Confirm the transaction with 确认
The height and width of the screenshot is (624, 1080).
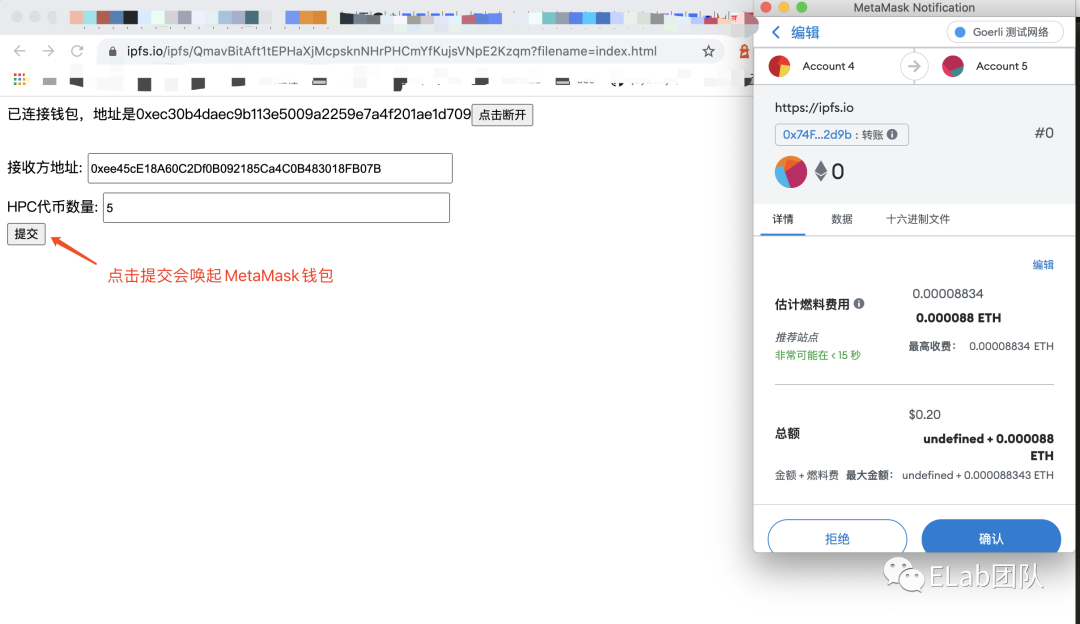[x=991, y=537]
